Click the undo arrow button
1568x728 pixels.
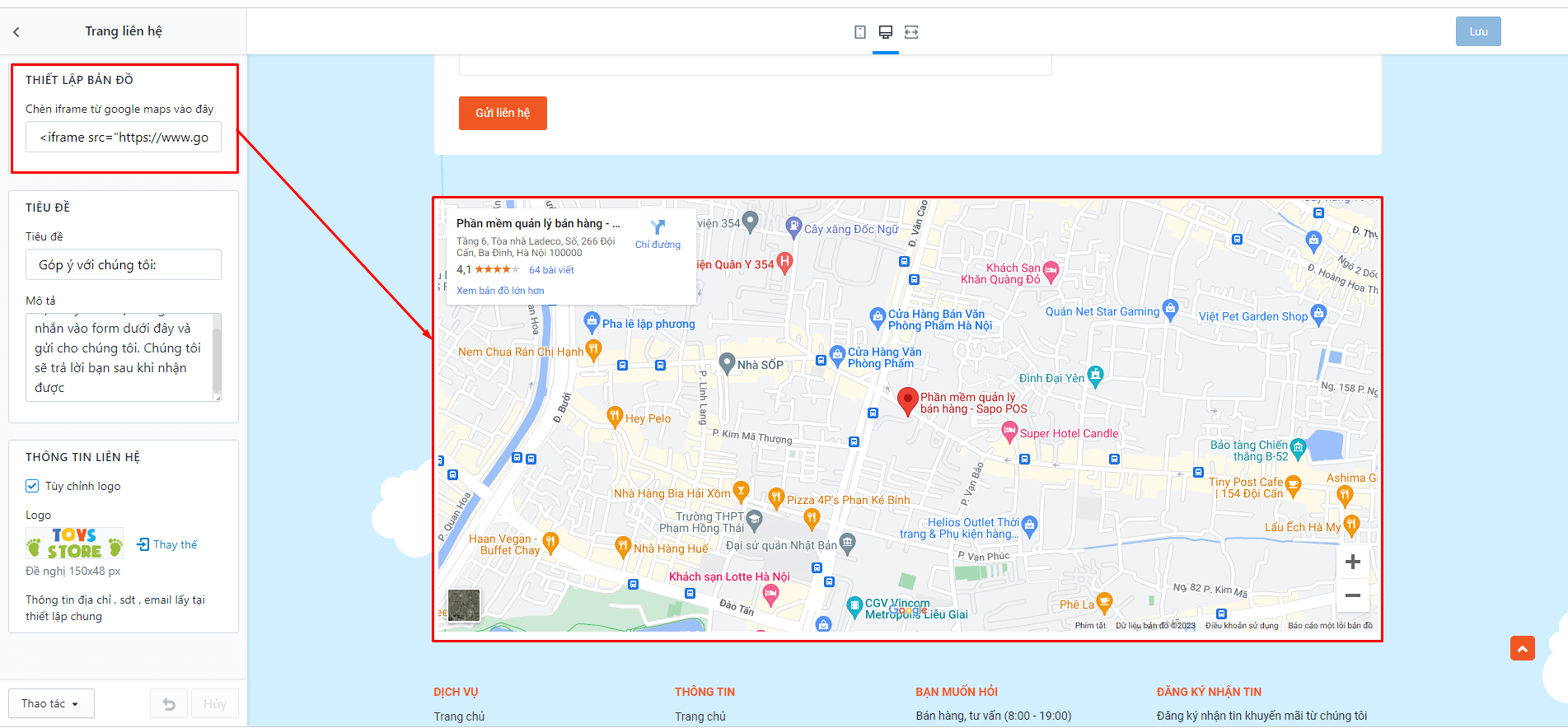pyautogui.click(x=169, y=703)
